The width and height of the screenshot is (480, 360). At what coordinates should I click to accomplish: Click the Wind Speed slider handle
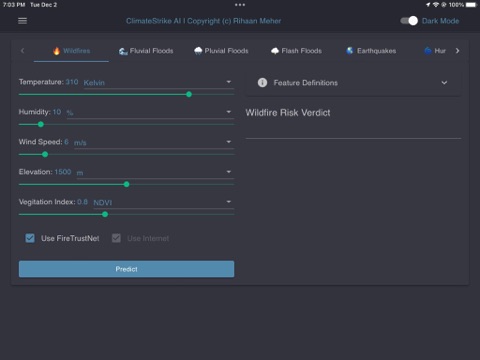pyautogui.click(x=45, y=154)
